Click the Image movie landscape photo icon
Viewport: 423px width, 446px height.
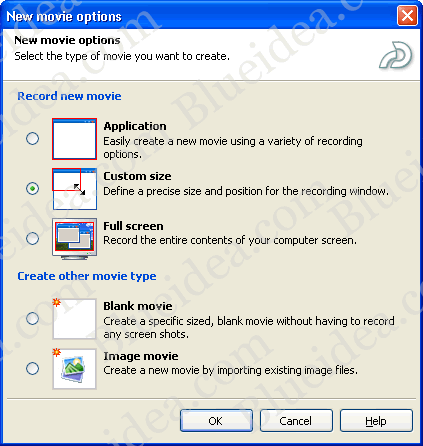74,369
